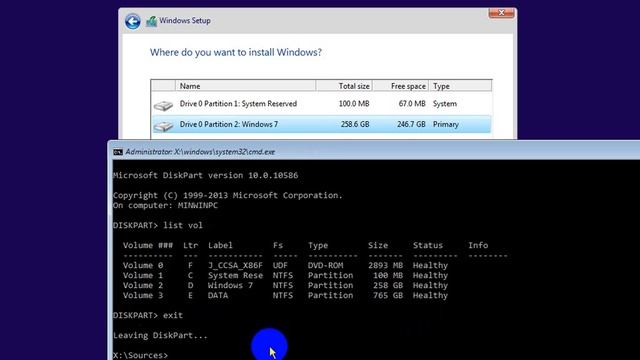Click the 'DISKPART> list vol' command line
Image resolution: width=640 pixels, height=360 pixels.
(x=158, y=225)
